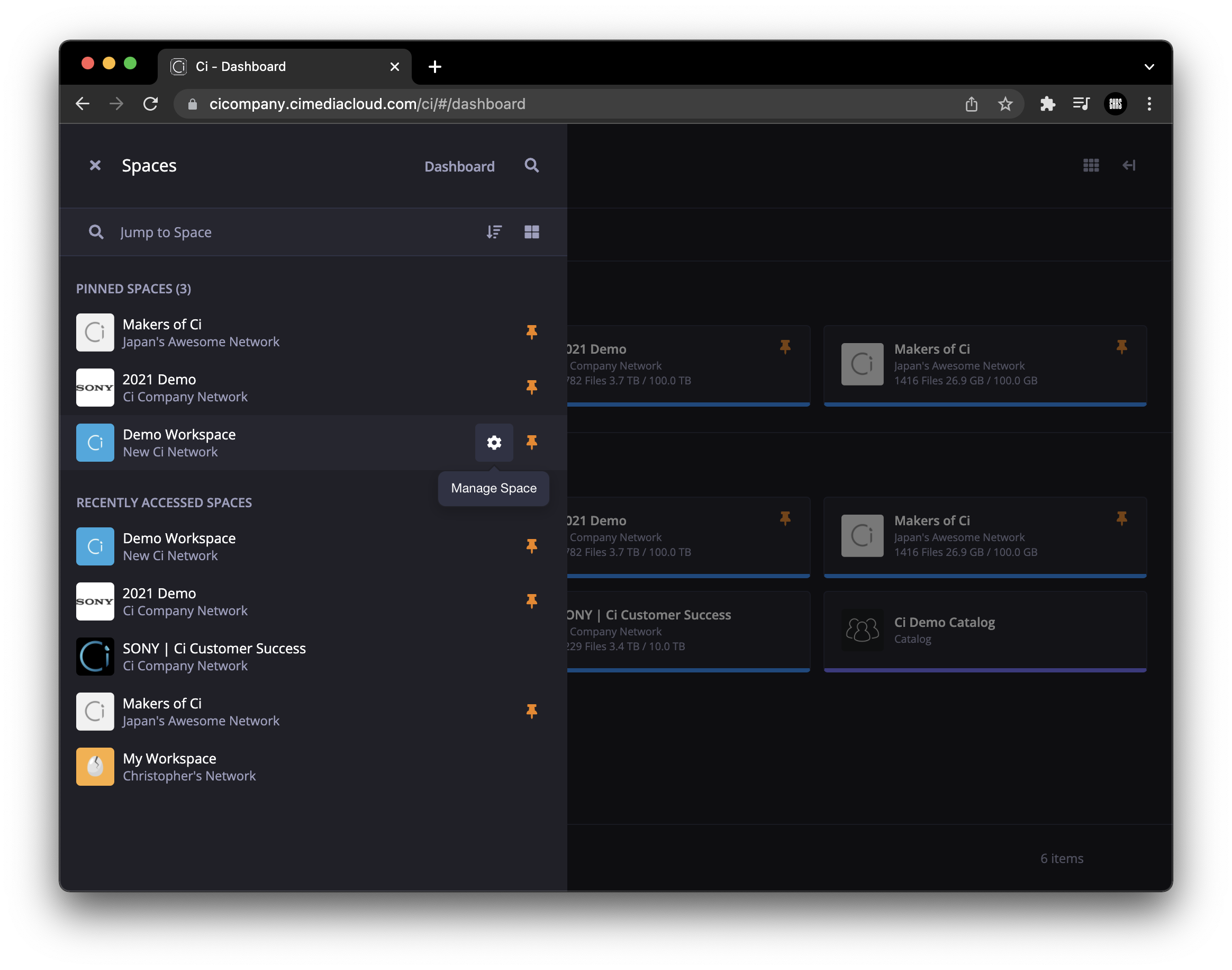Share this page from the address bar
1232x970 pixels.
971,104
